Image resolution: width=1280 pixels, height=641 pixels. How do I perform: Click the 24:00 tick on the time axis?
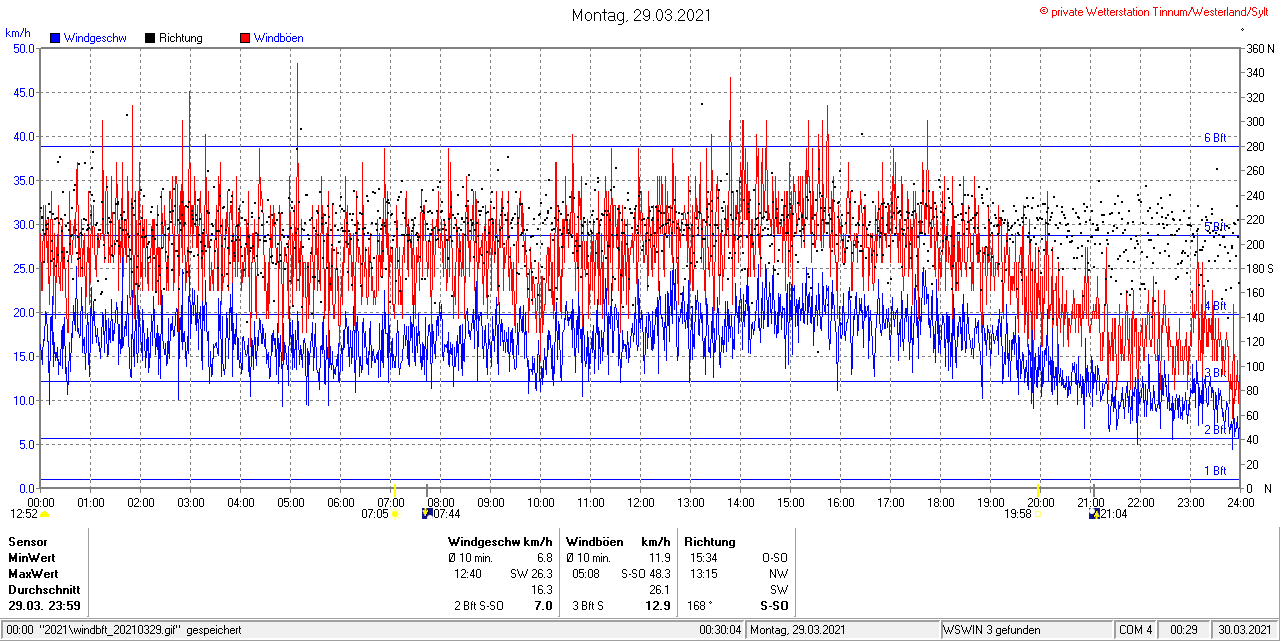pyautogui.click(x=1241, y=502)
